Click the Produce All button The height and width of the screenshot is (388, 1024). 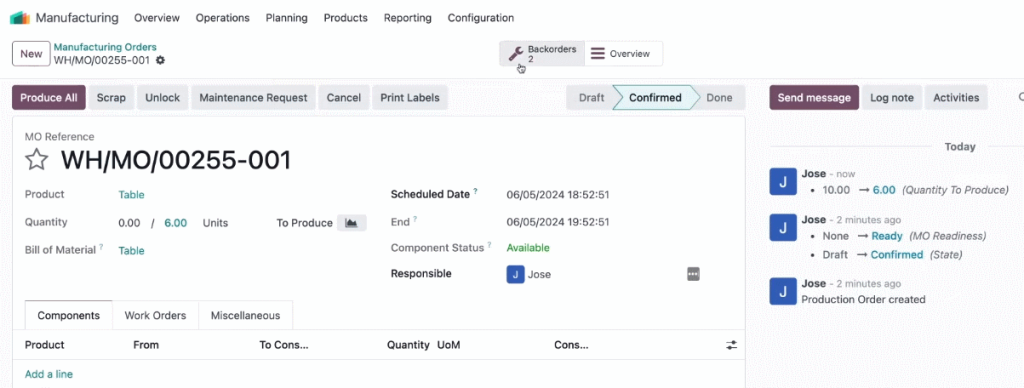pos(49,97)
